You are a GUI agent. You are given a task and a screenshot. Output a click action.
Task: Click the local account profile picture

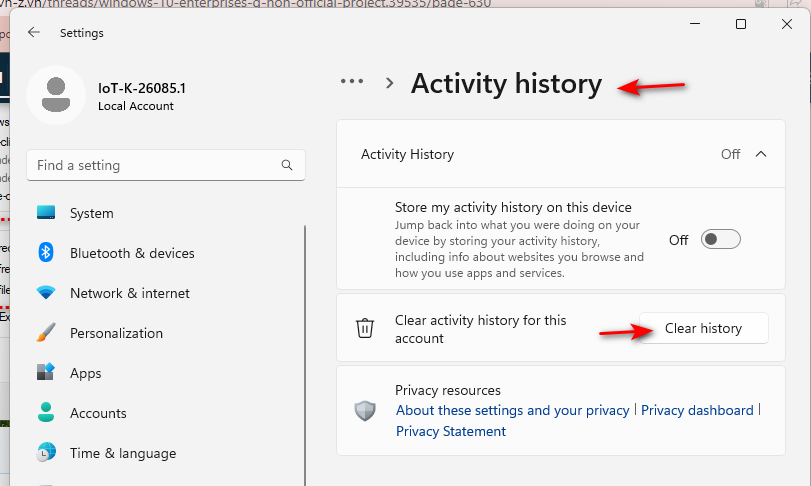56,95
